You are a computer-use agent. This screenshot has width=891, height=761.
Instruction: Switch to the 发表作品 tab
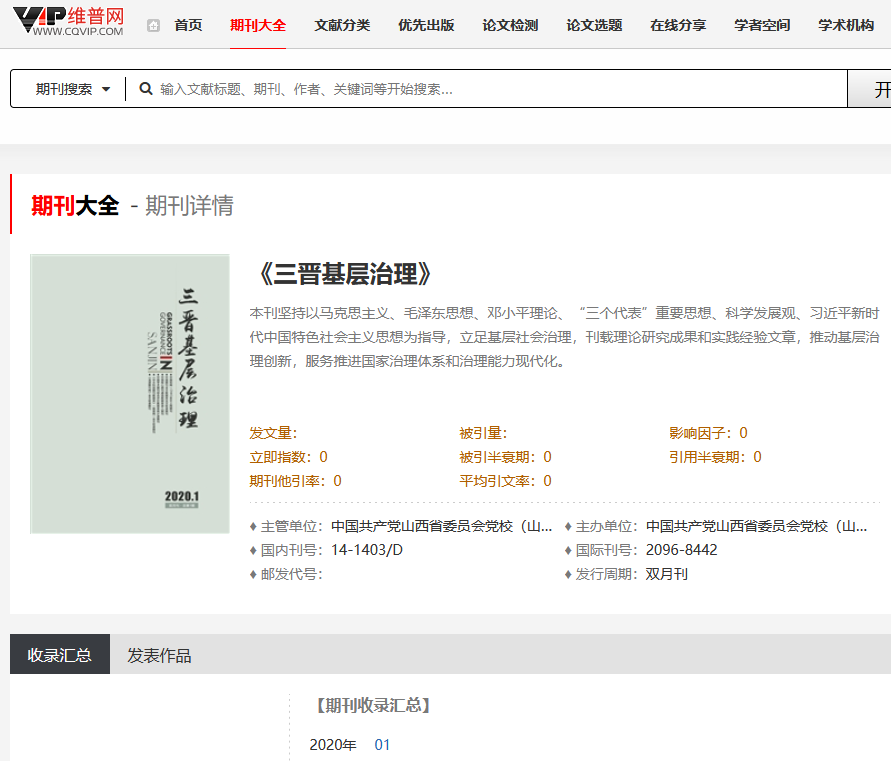point(159,655)
